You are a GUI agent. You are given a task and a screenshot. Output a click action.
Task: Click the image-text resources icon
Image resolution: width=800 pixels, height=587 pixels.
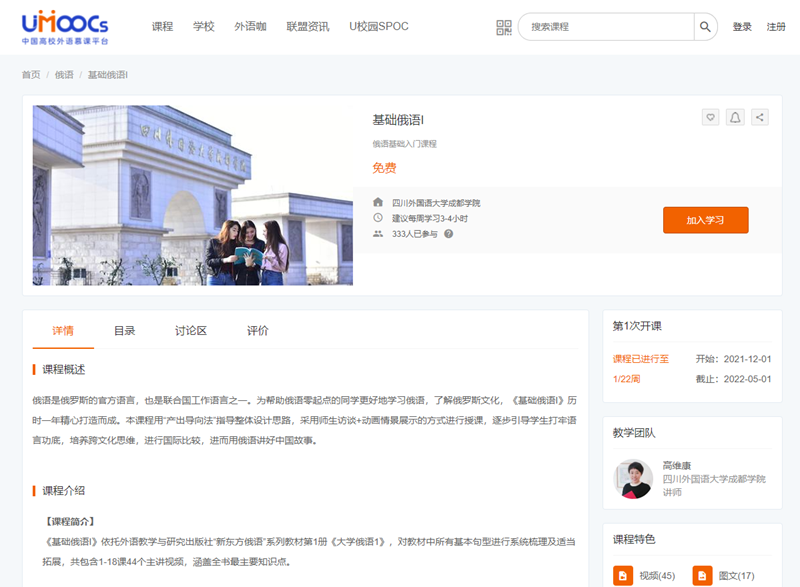coord(702,576)
